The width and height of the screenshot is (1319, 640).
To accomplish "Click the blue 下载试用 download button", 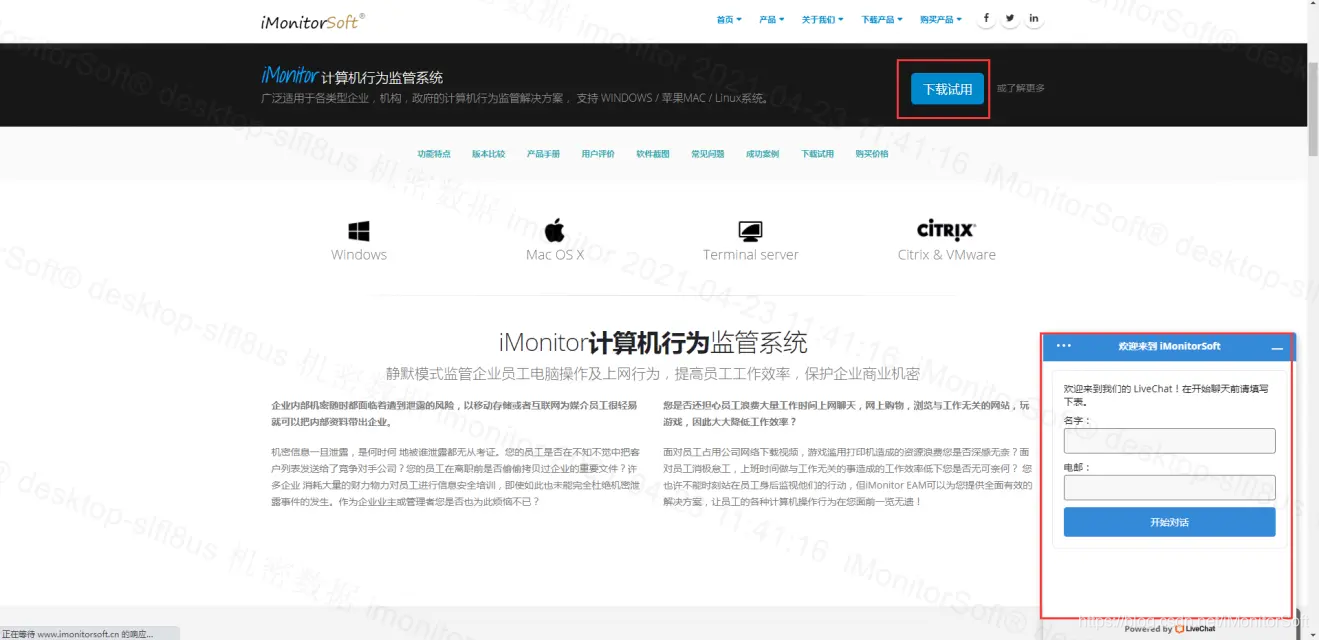I will pyautogui.click(x=947, y=89).
